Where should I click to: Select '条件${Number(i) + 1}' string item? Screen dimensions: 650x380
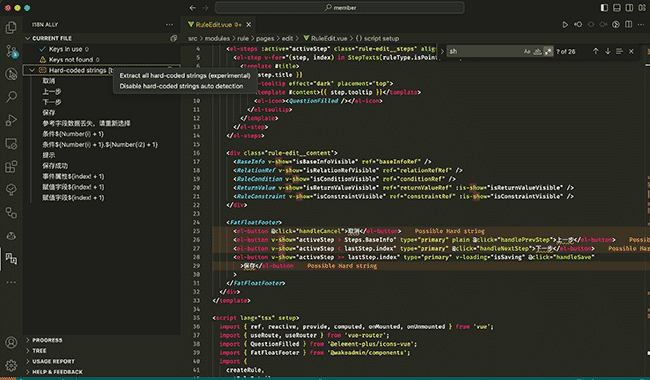click(x=73, y=134)
